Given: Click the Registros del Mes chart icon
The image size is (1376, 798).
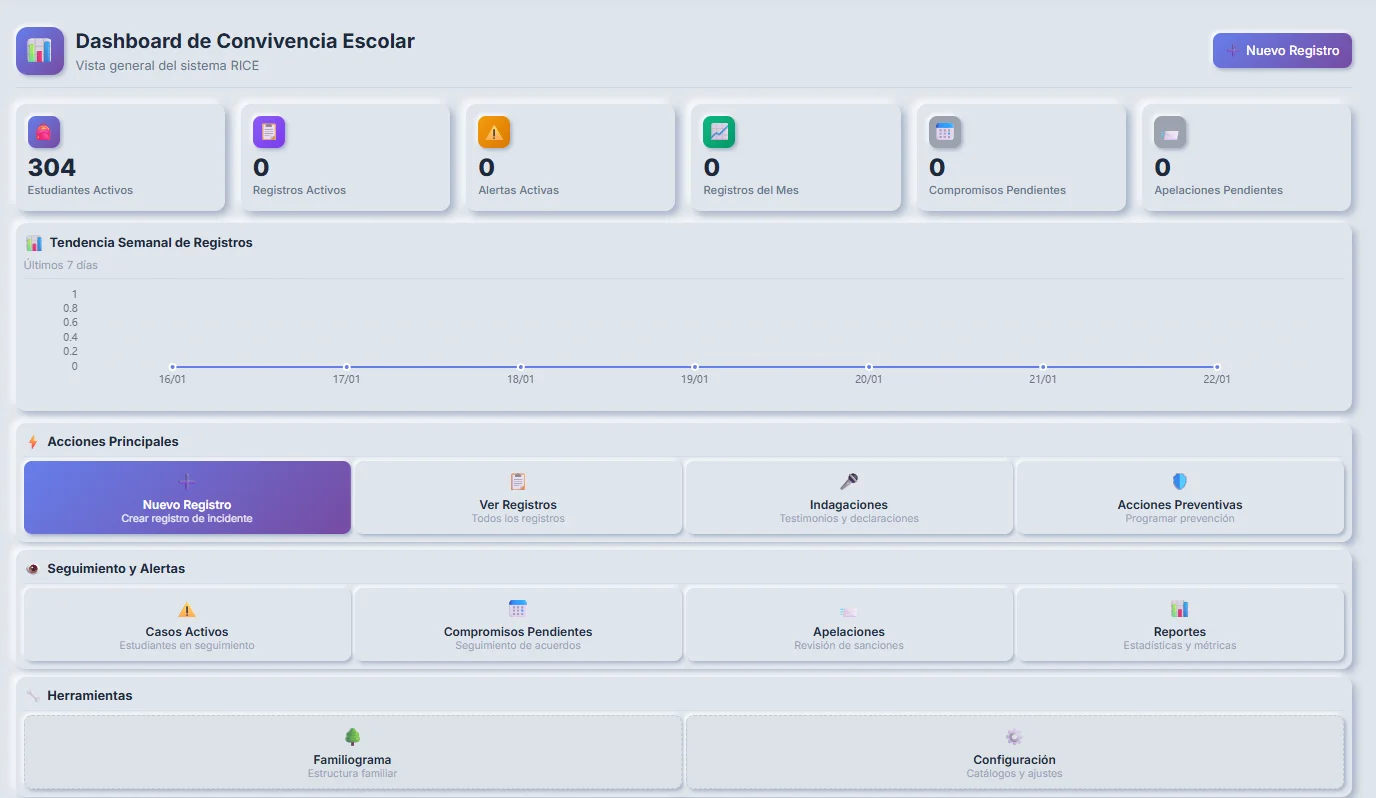Looking at the screenshot, I should pos(719,132).
